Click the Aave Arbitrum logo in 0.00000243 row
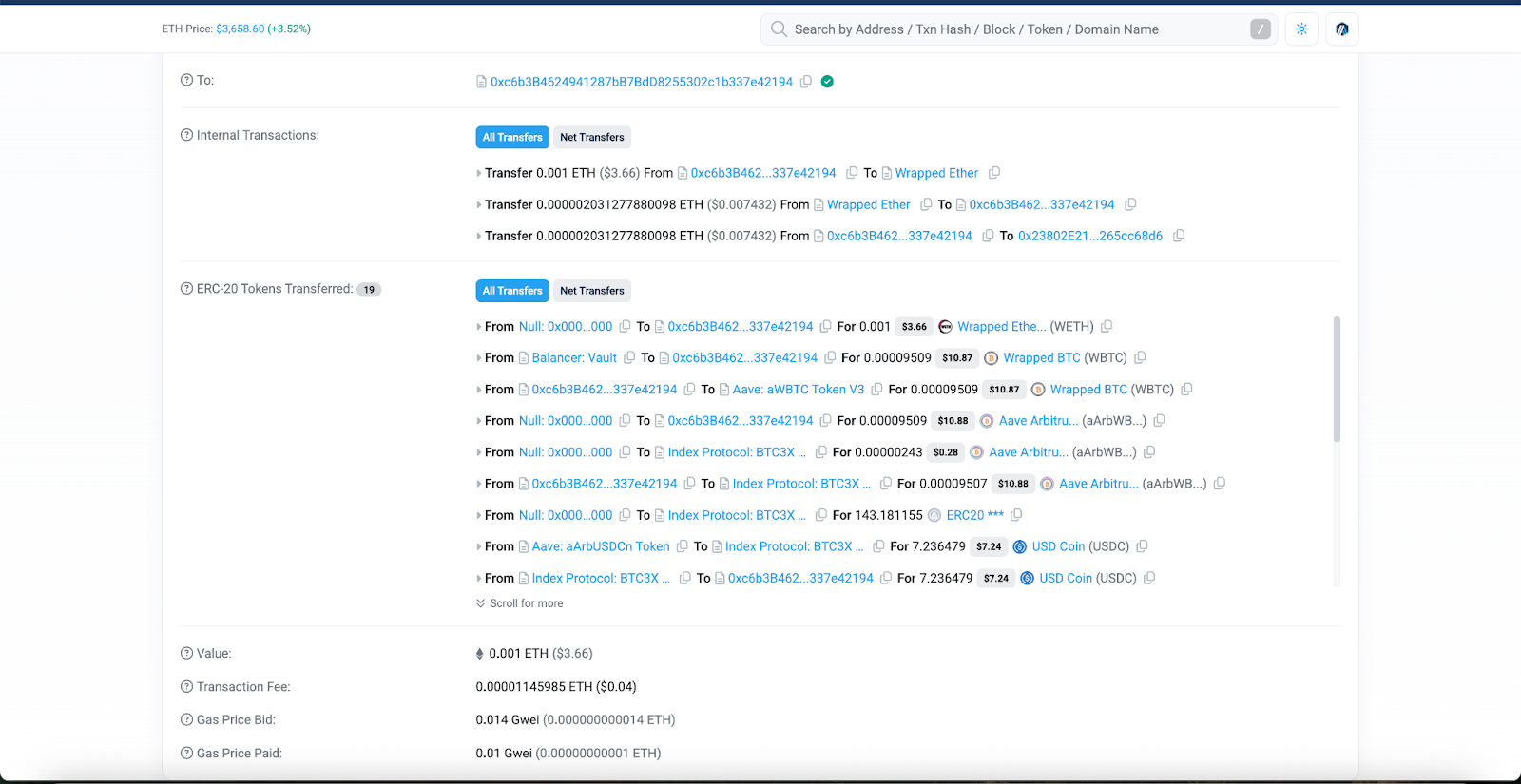The width and height of the screenshot is (1521, 784). point(976,452)
